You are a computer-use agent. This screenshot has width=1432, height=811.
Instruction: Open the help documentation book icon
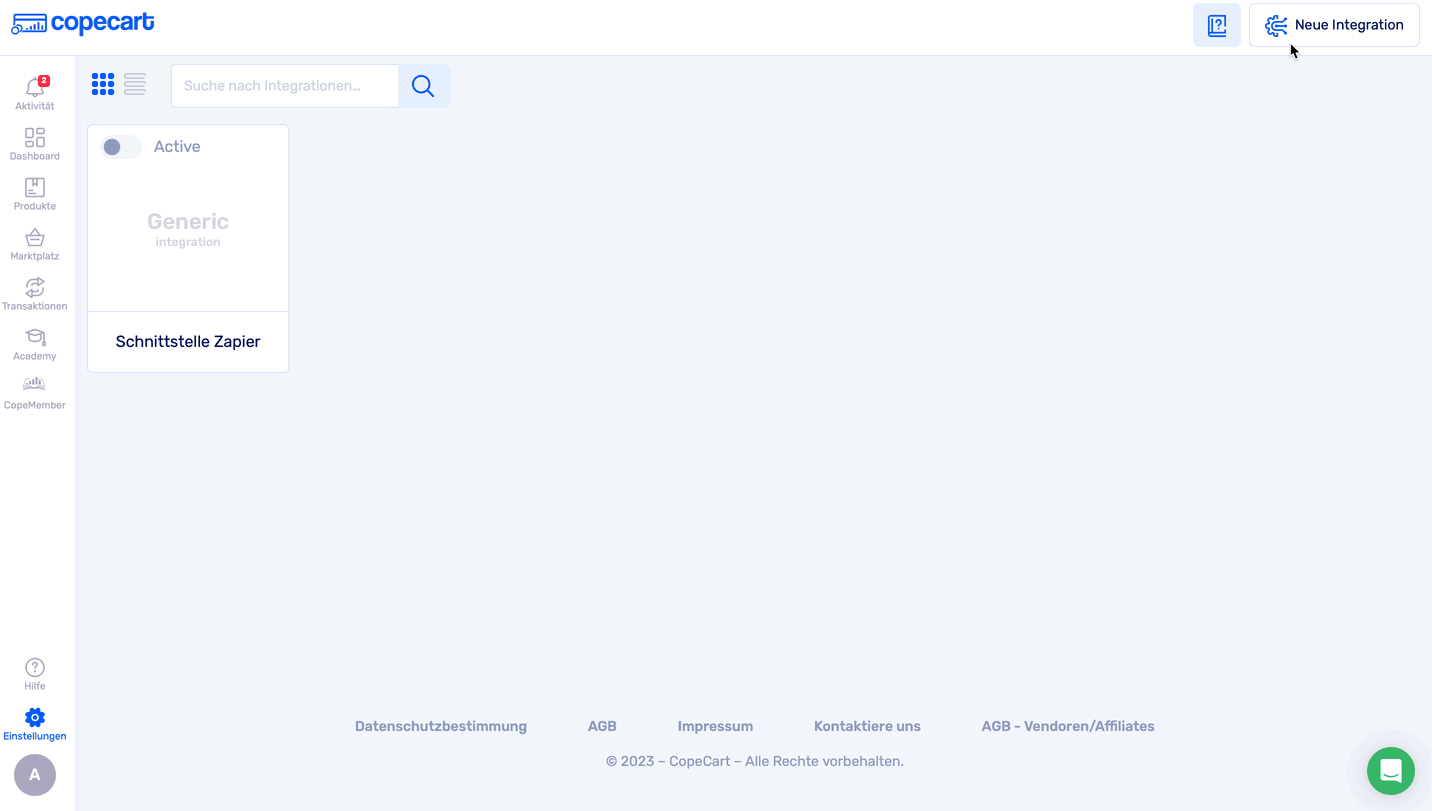1217,25
